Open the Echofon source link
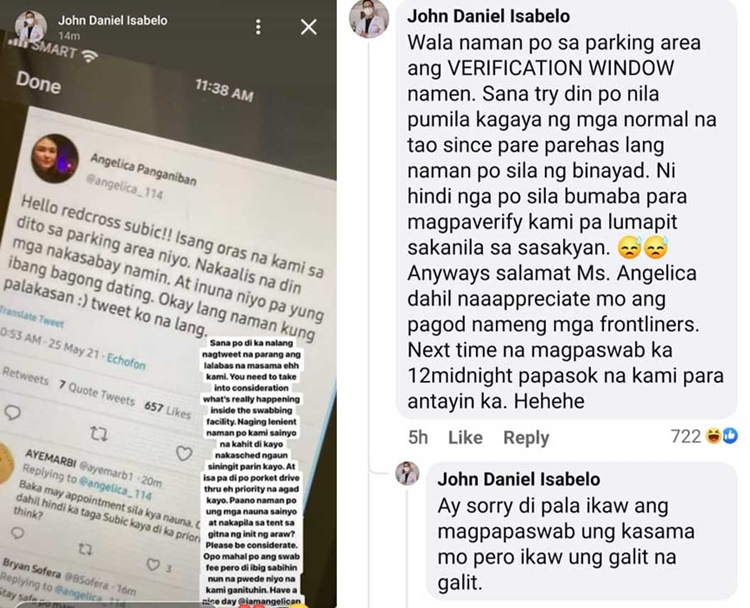The width and height of the screenshot is (750, 608). point(126,361)
